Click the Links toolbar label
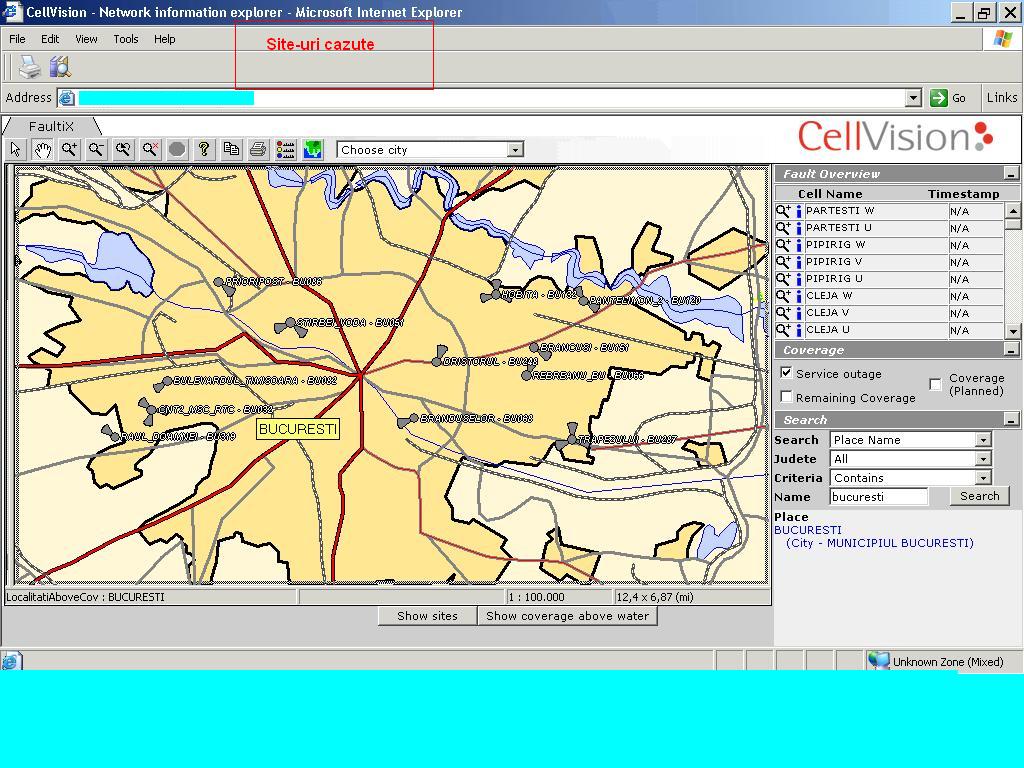The image size is (1024, 768). point(1002,97)
